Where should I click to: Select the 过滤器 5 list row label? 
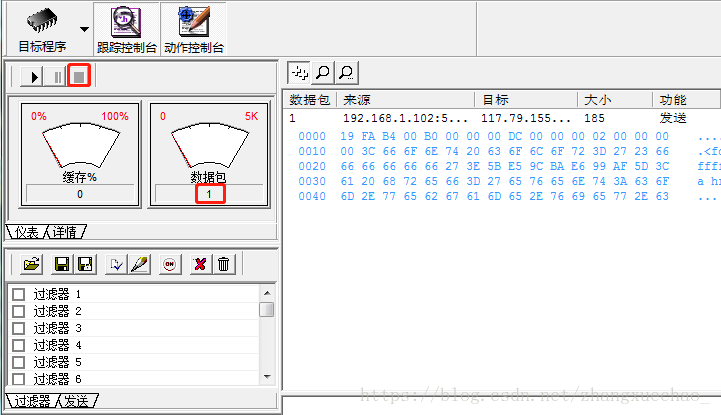[x=57, y=362]
